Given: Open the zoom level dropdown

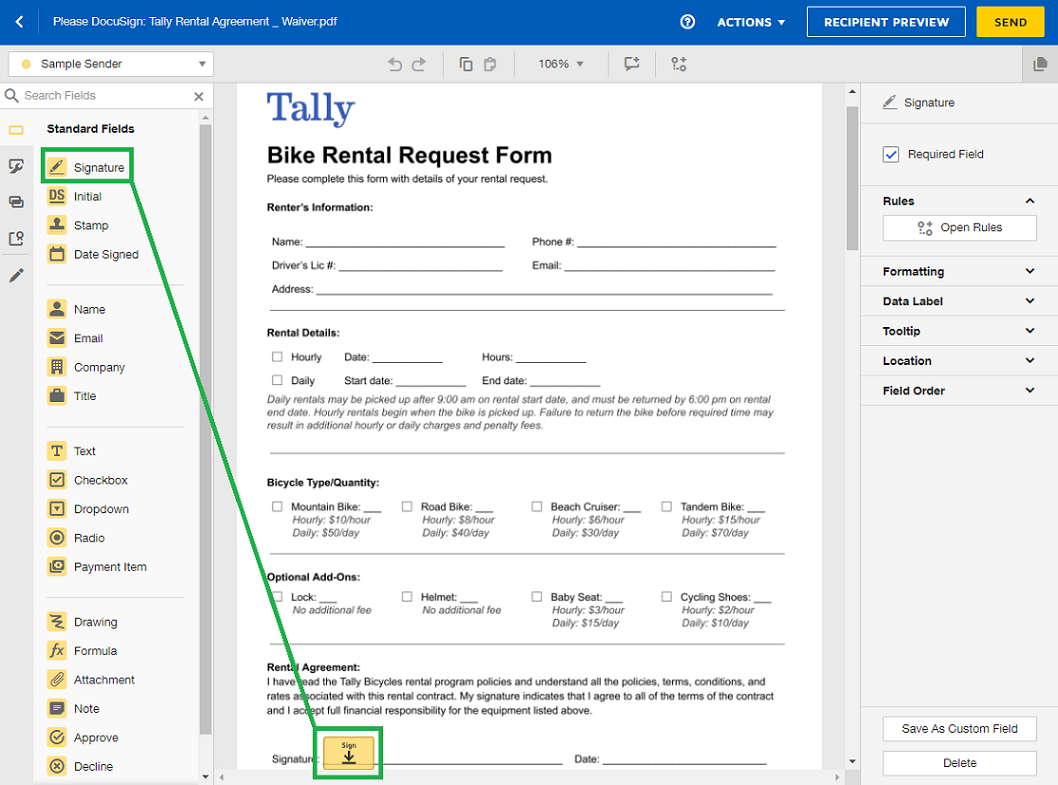Looking at the screenshot, I should click(561, 63).
